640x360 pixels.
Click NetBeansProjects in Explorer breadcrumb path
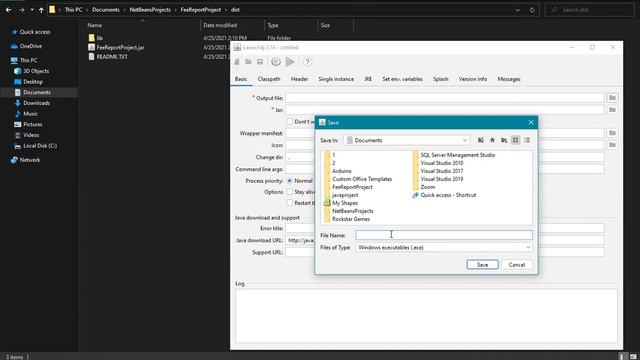[150, 10]
